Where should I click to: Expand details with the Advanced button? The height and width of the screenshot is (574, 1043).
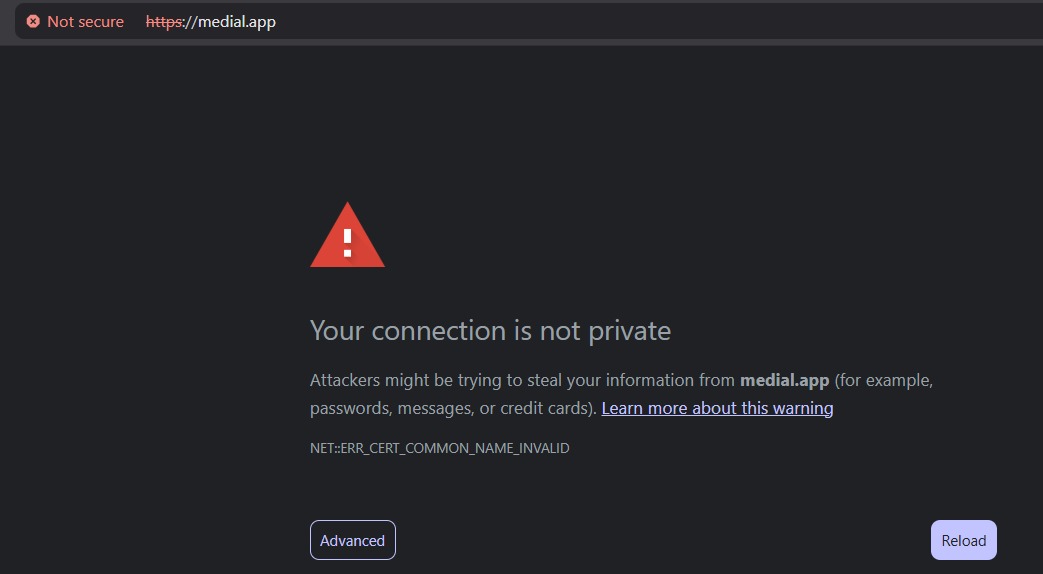(x=353, y=540)
